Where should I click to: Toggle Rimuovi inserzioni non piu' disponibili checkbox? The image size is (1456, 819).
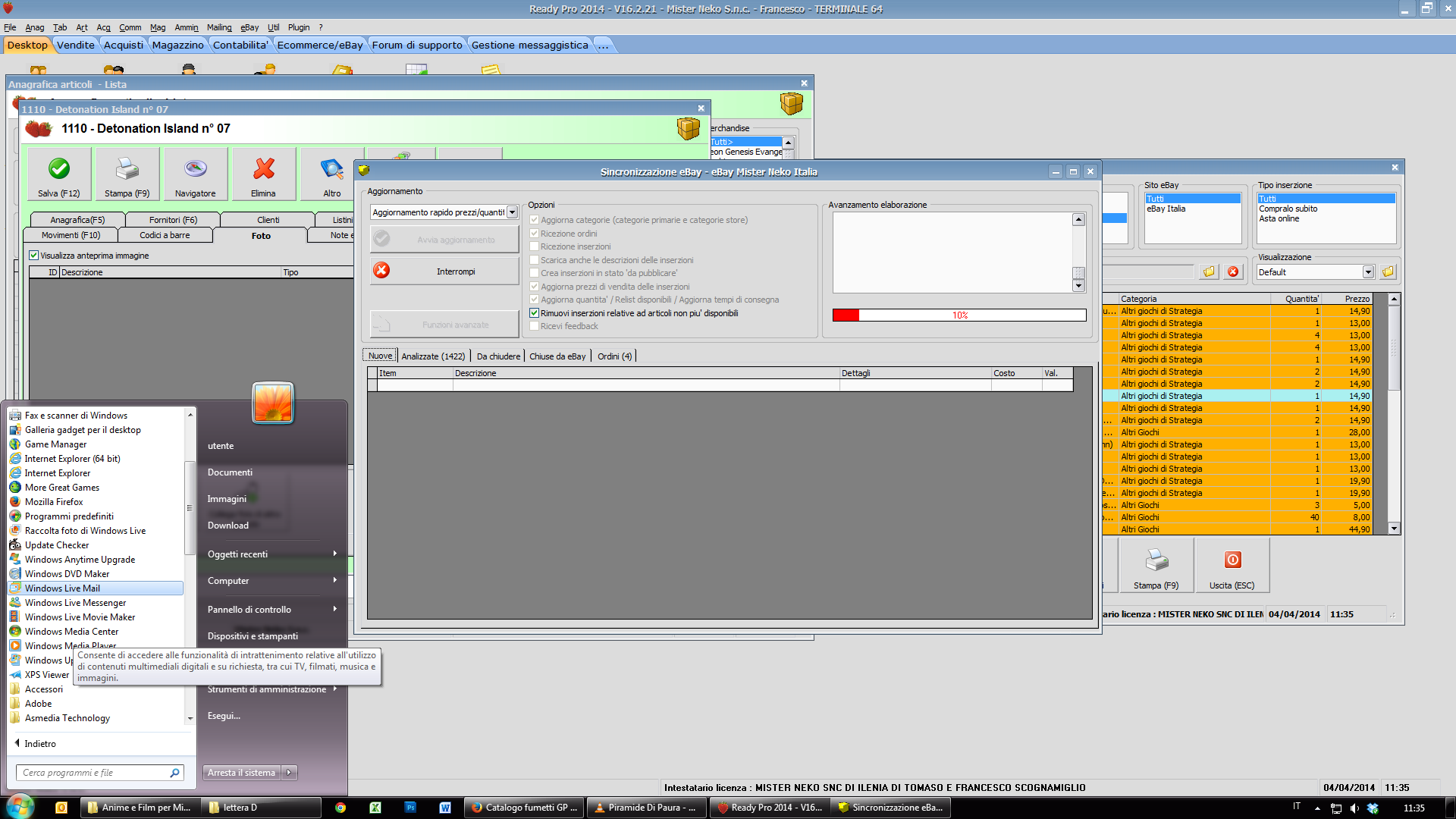pos(534,313)
